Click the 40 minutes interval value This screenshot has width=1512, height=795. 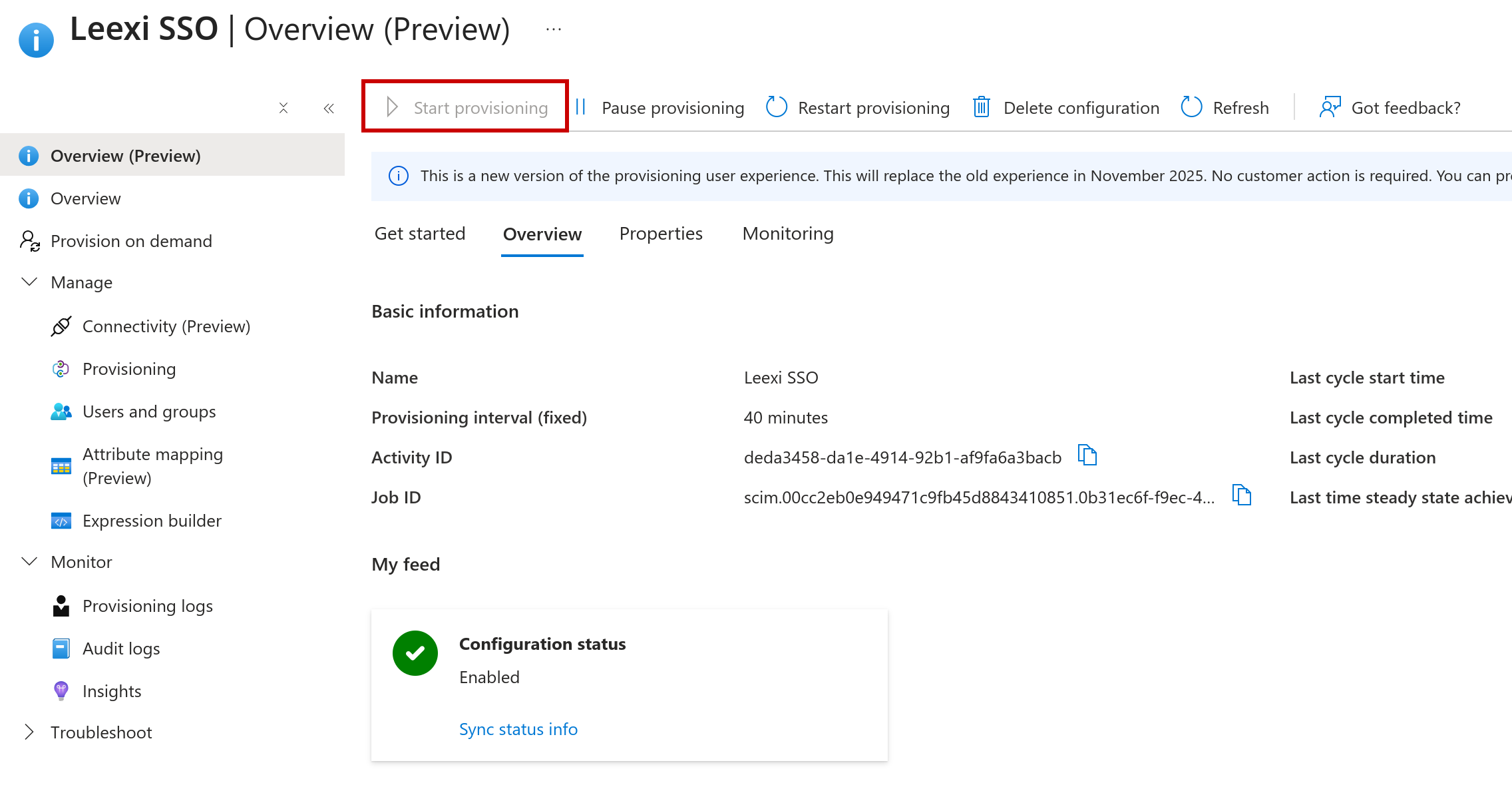(x=785, y=417)
